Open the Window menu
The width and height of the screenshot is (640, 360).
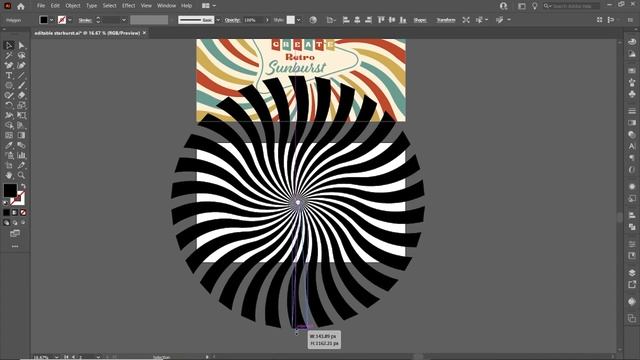coord(166,6)
